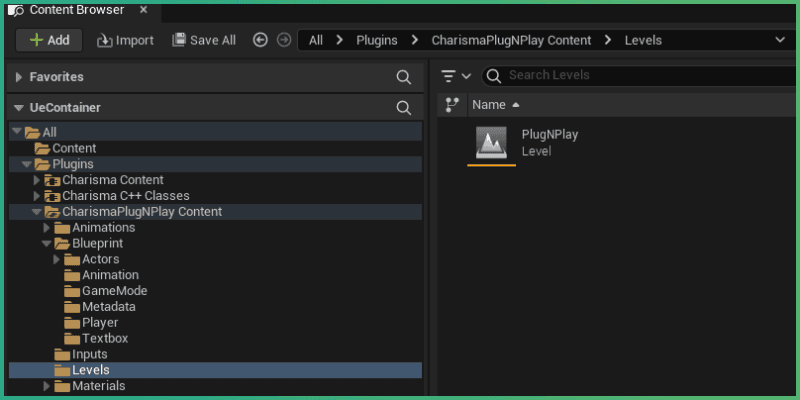The width and height of the screenshot is (800, 400).
Task: Select the Content folder
Action: coord(215,148)
